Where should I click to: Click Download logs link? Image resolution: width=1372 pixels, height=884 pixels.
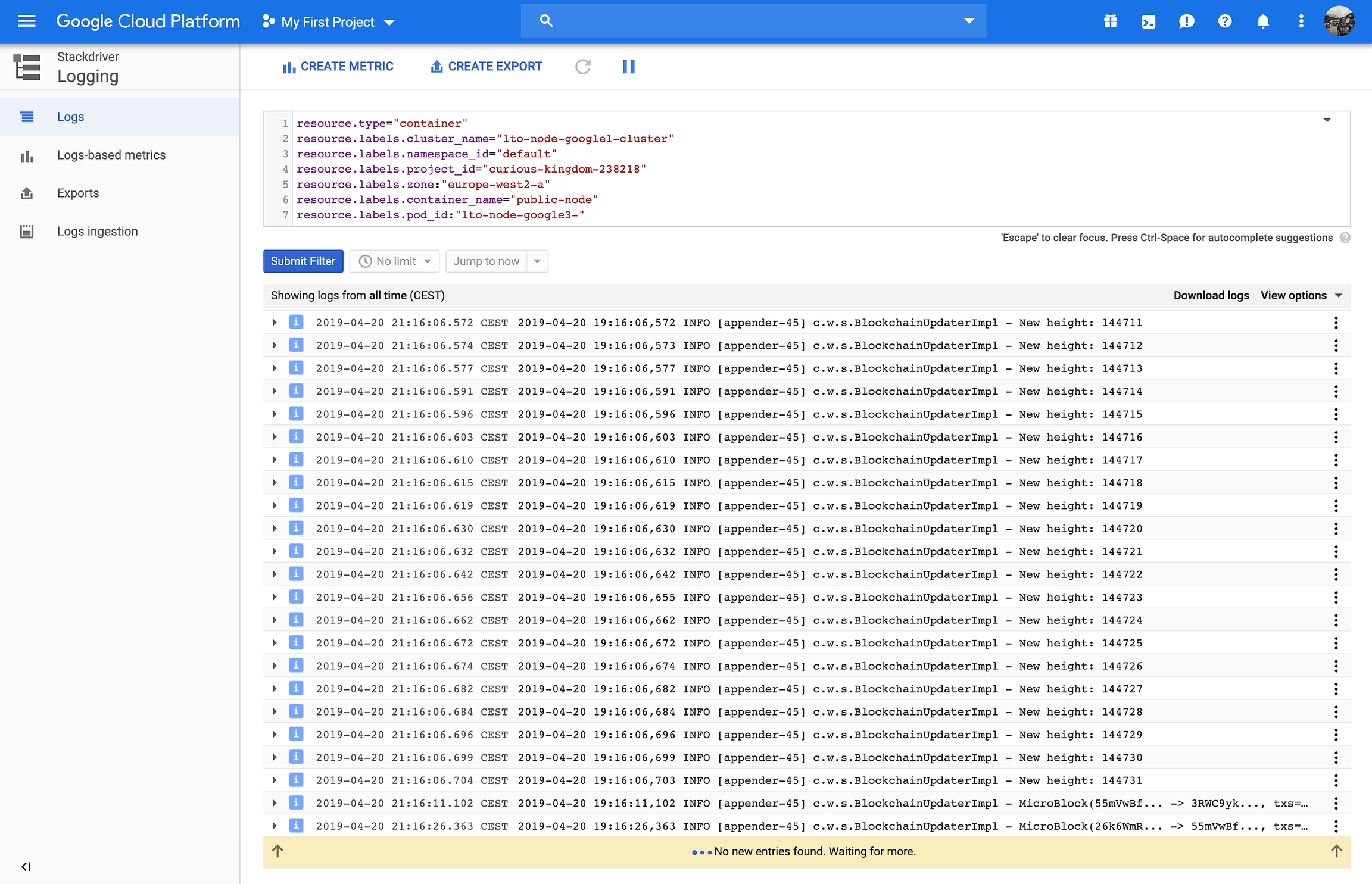(x=1211, y=296)
